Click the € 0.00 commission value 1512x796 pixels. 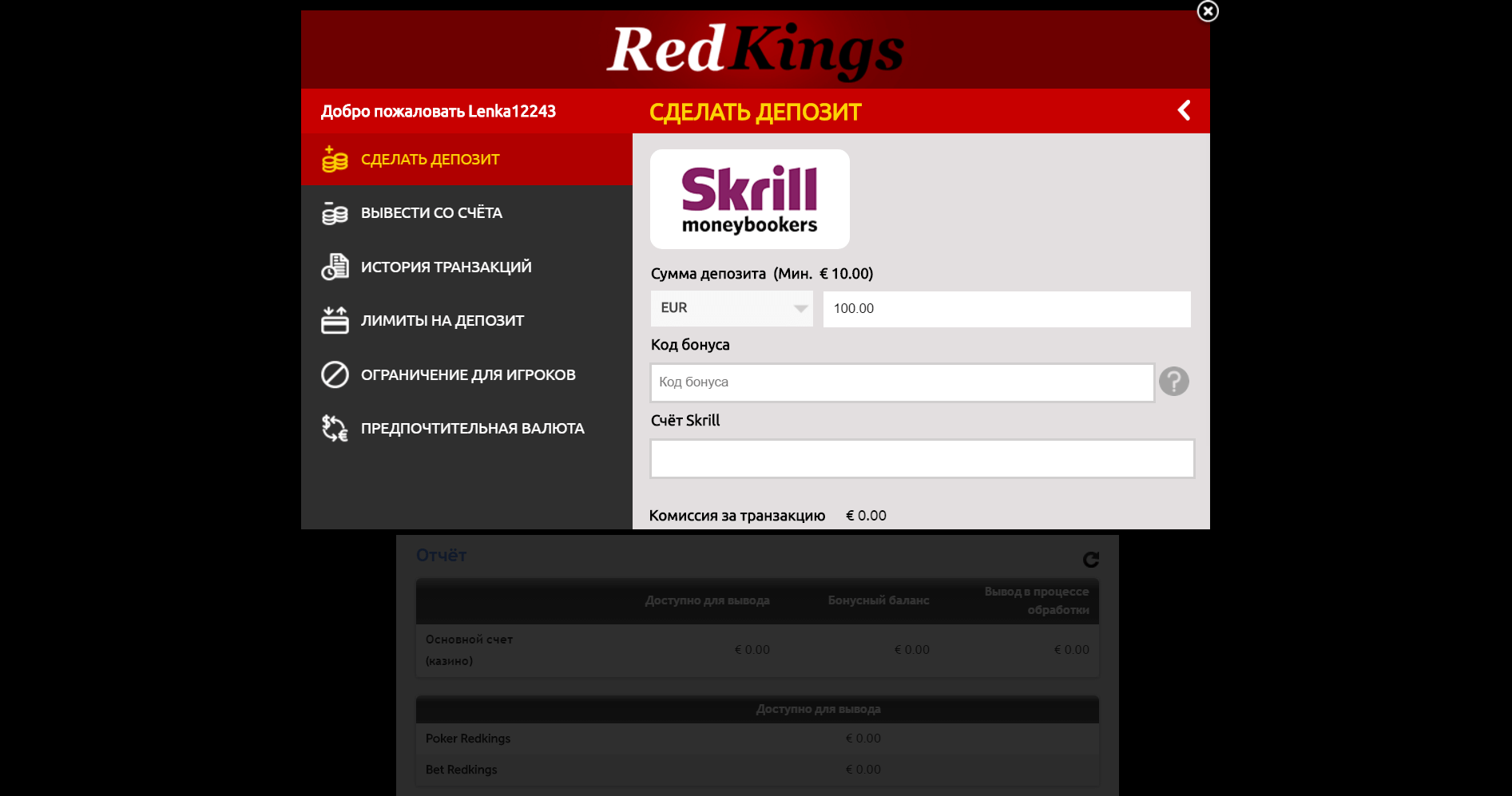(x=867, y=516)
